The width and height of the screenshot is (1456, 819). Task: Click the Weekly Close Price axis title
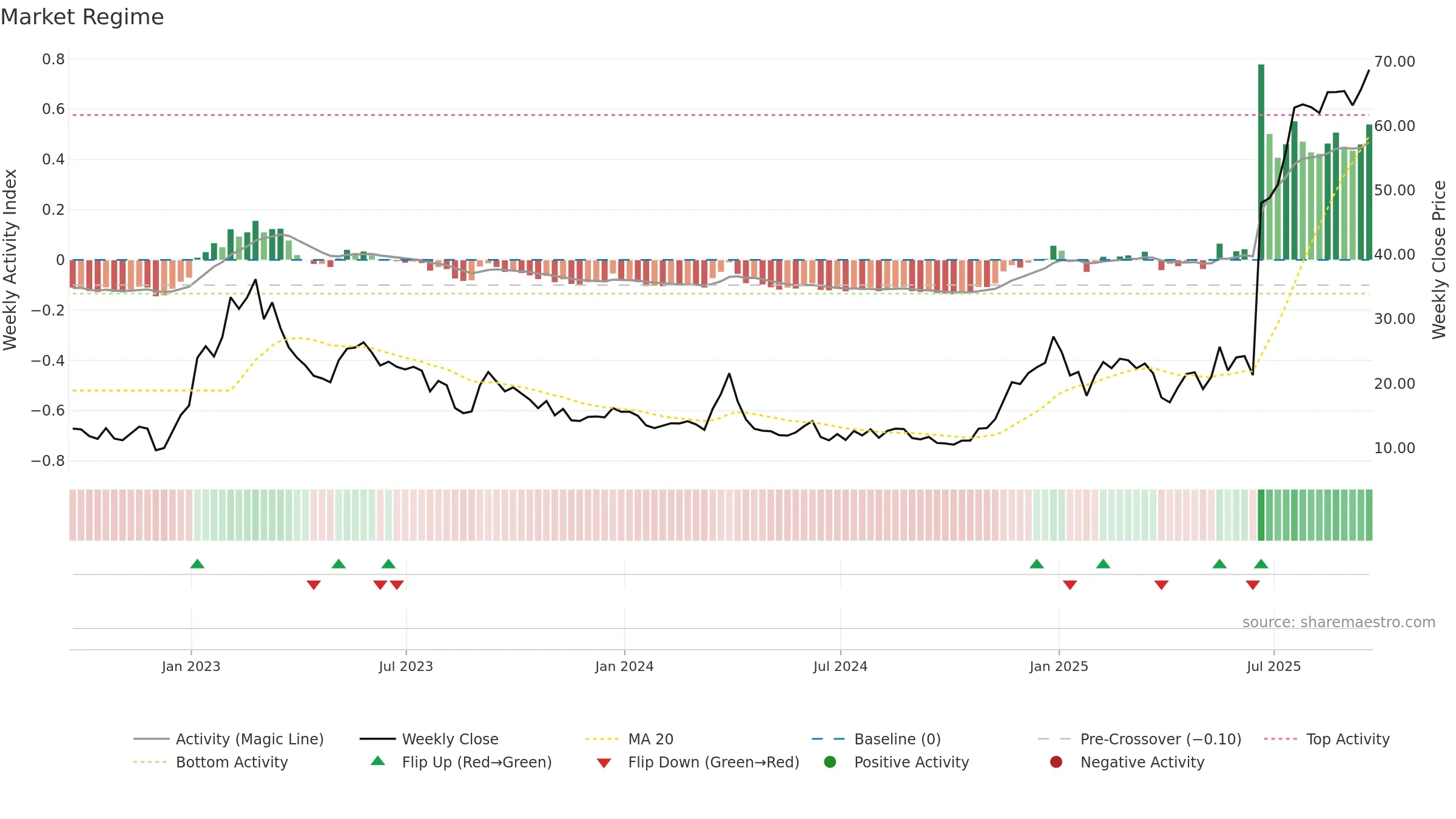coord(1439,260)
